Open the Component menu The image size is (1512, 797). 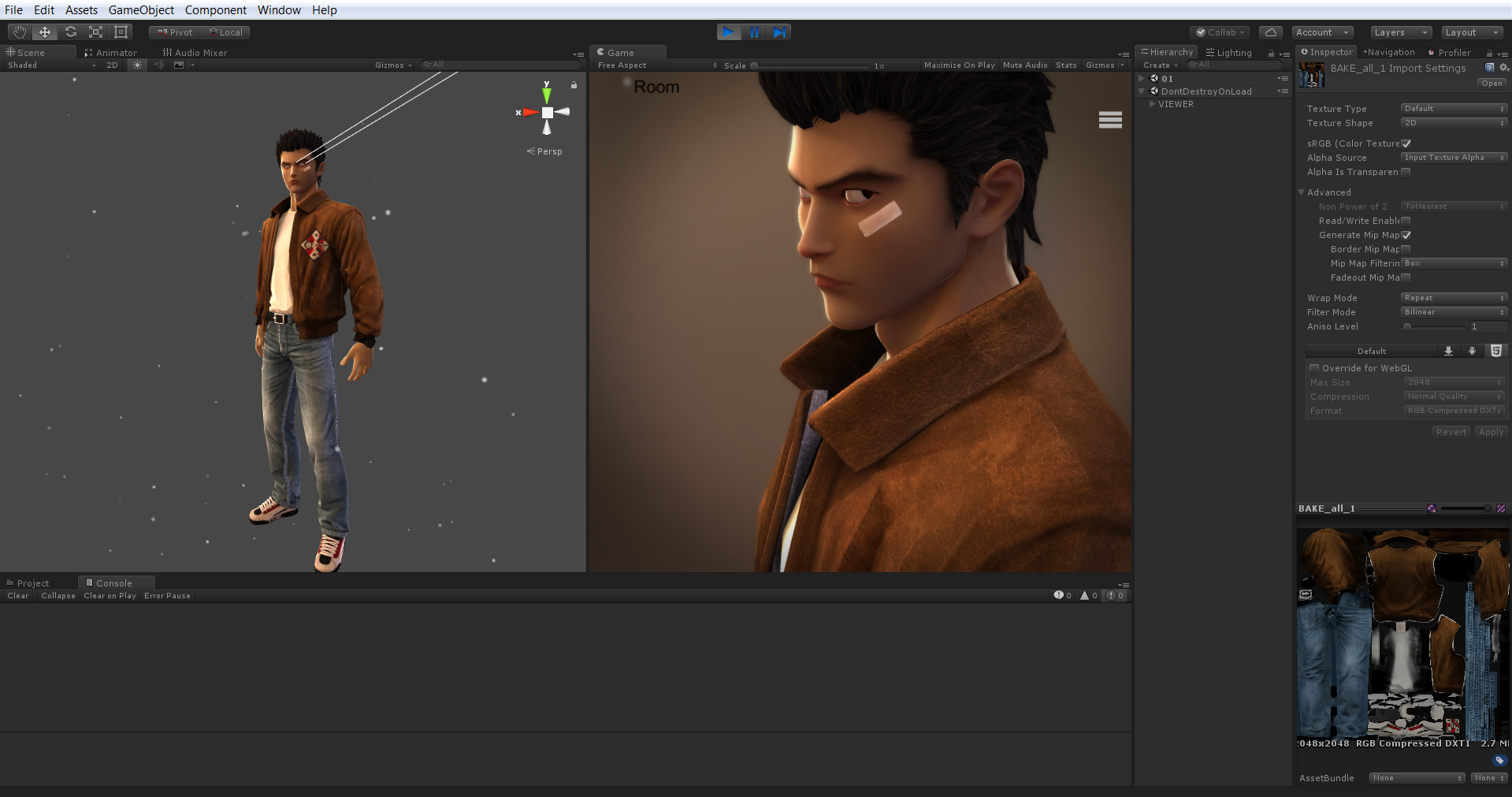pos(216,10)
